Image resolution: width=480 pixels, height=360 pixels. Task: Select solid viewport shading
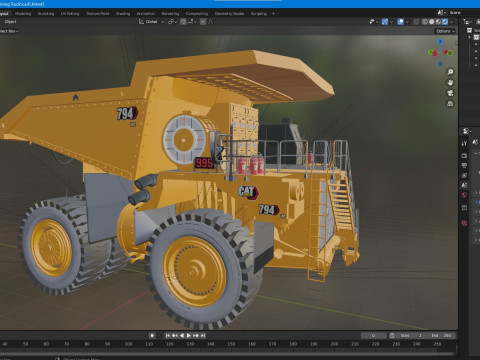coord(432,22)
